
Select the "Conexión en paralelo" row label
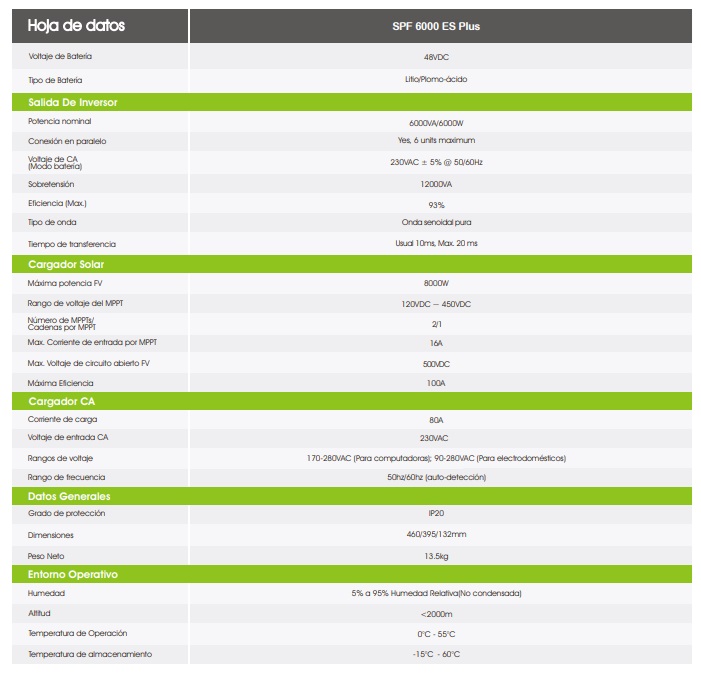(x=66, y=141)
